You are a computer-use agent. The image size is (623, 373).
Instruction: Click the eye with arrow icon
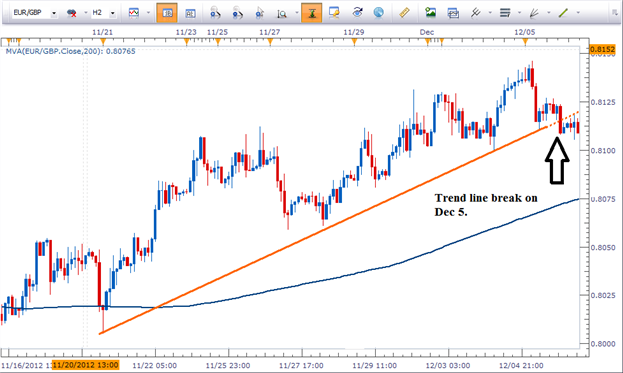coord(357,13)
